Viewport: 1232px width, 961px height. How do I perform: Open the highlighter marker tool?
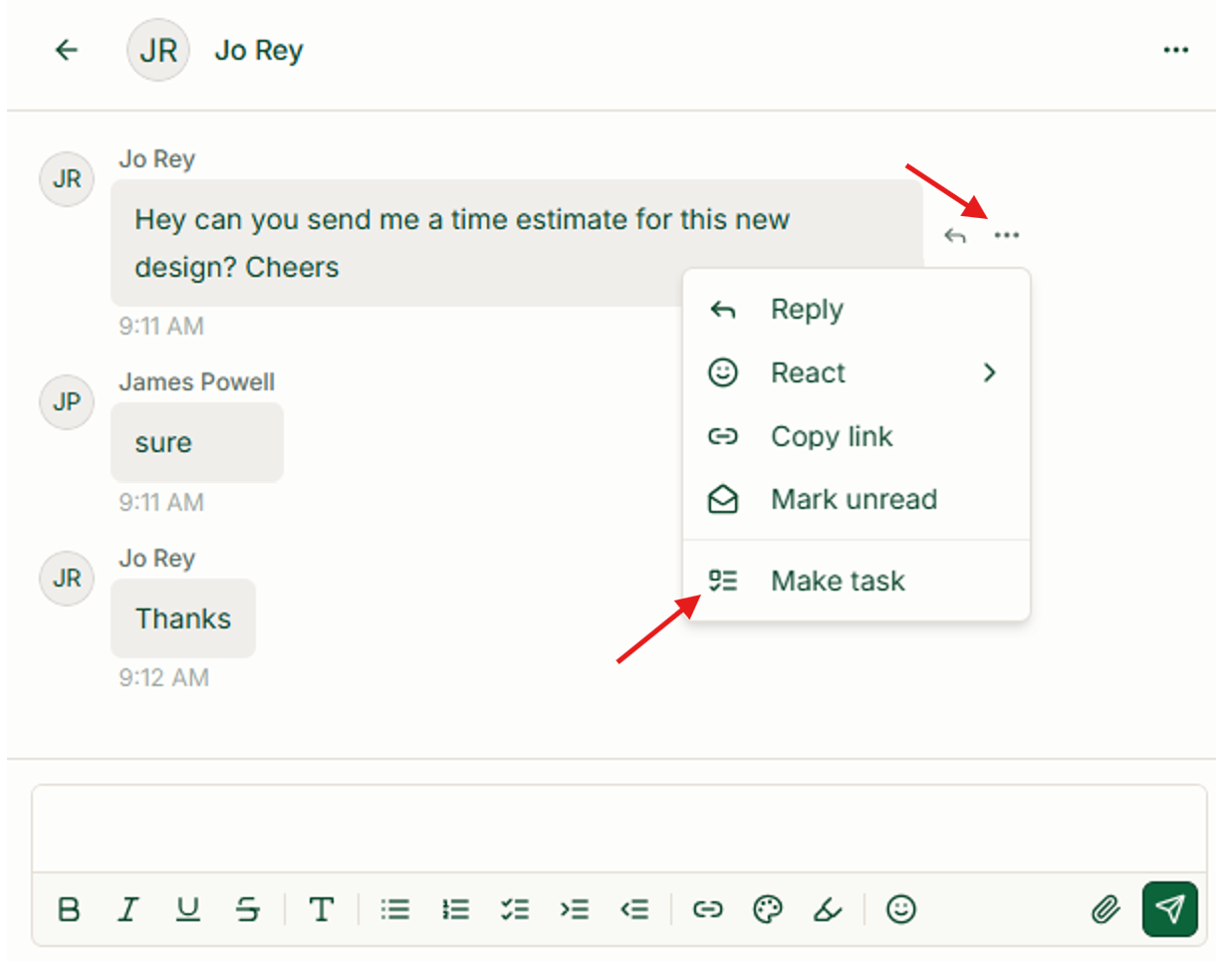click(828, 909)
